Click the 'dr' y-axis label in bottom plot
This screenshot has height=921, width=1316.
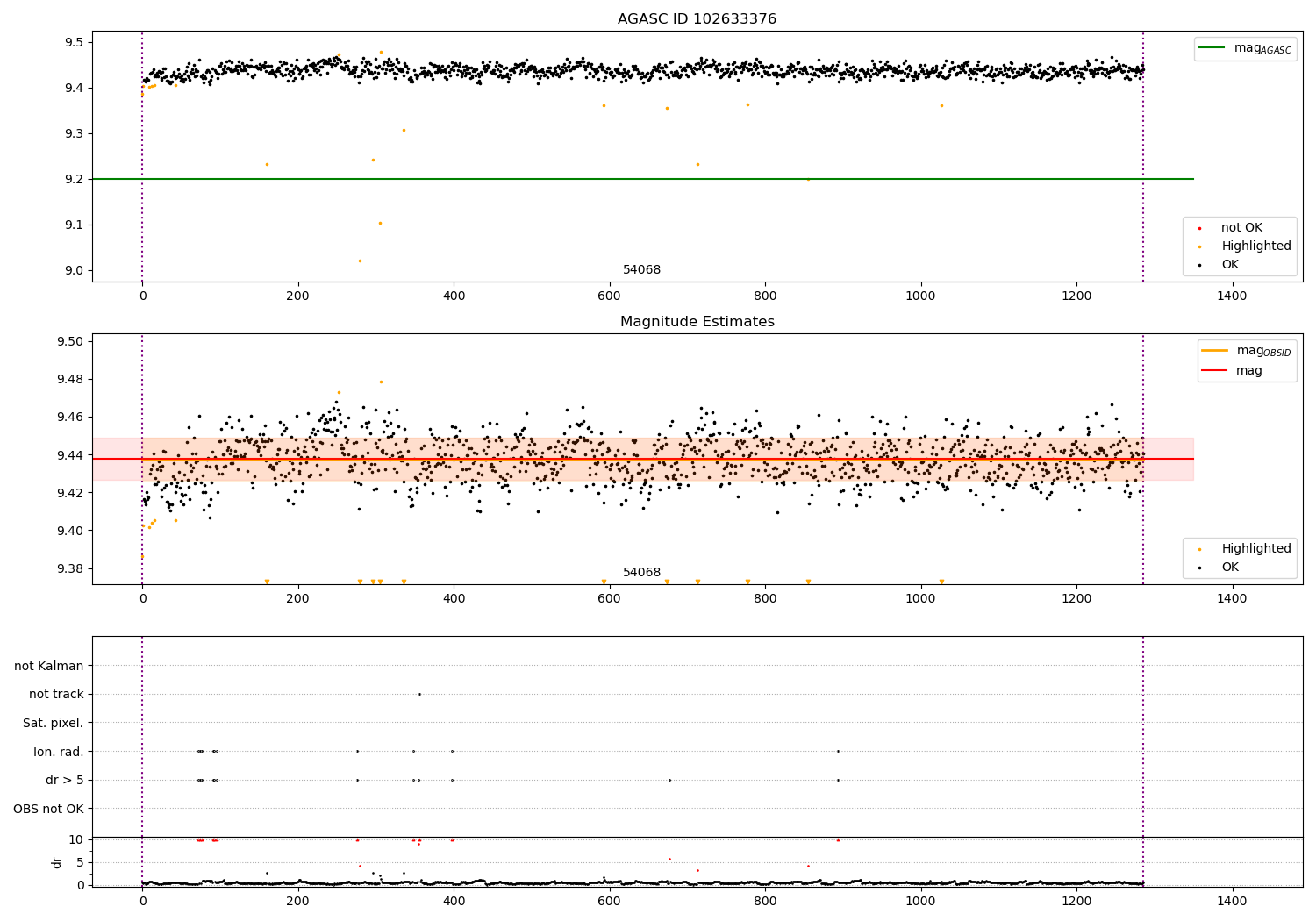[x=57, y=862]
